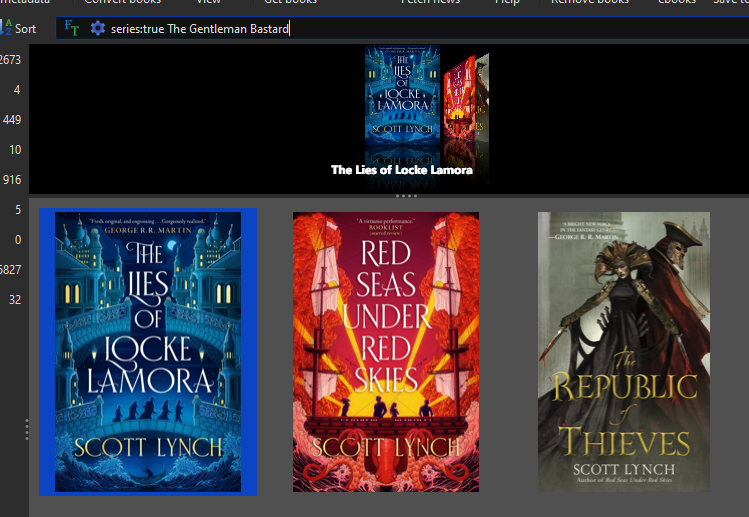Click the red cover in cover browser
Image resolution: width=749 pixels, height=517 pixels.
pos(459,98)
